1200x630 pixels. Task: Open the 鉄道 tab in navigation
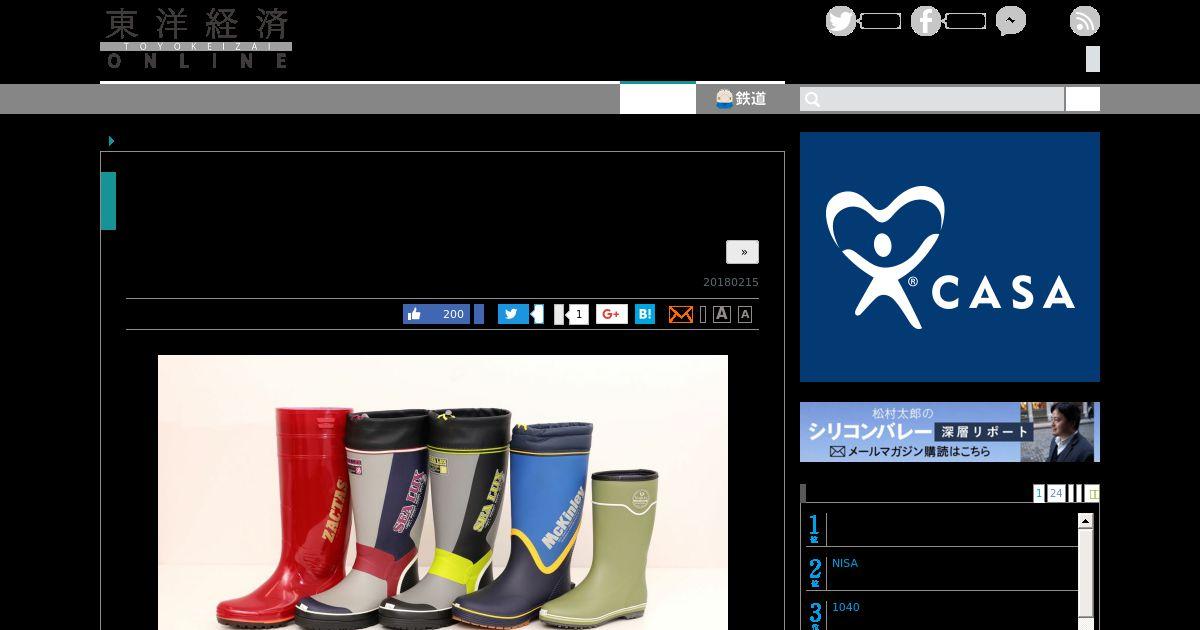pos(741,98)
